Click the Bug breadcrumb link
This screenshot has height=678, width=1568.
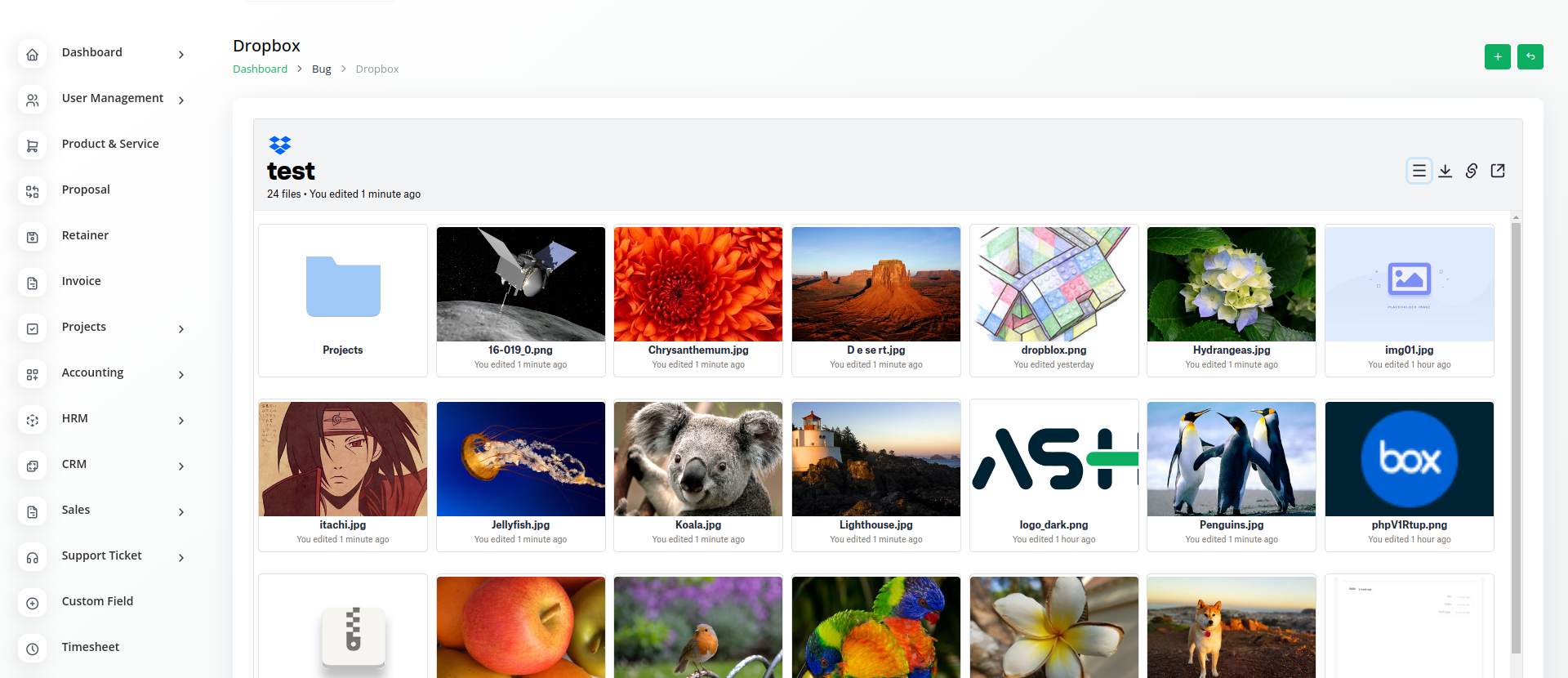coord(321,69)
